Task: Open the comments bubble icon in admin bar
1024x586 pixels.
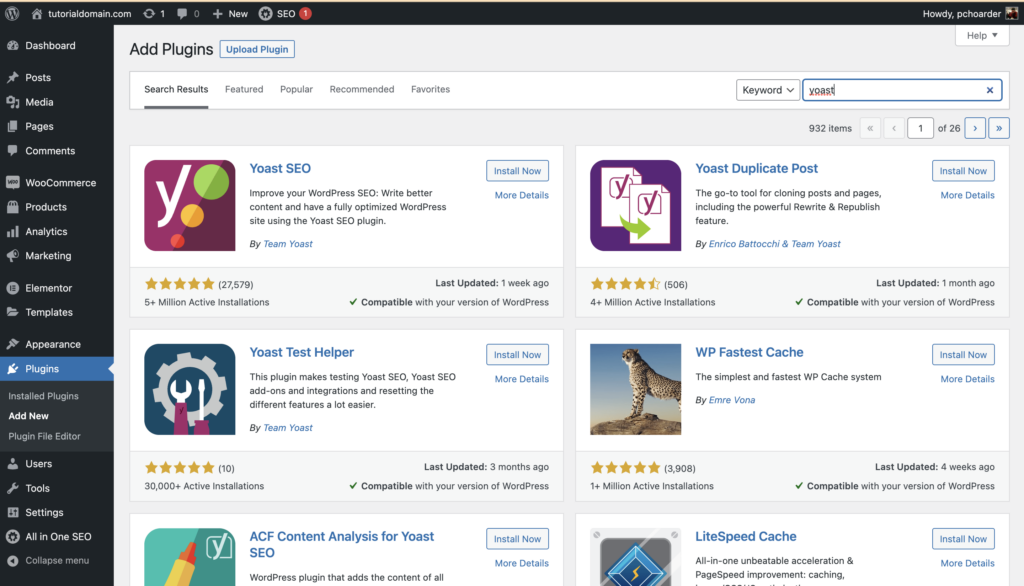Action: 182,13
